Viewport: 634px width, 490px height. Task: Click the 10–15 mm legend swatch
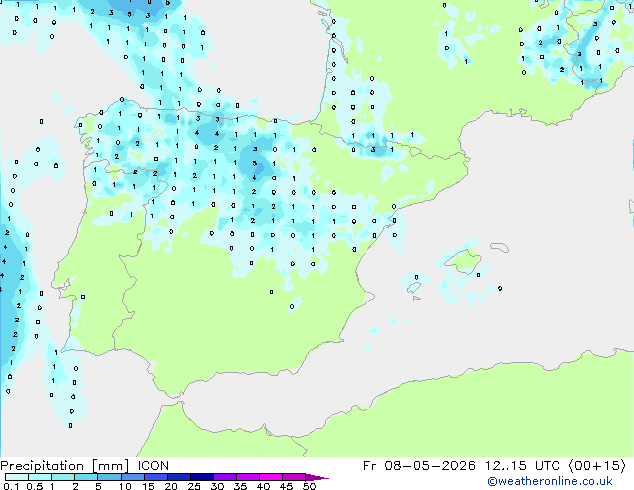point(133,477)
